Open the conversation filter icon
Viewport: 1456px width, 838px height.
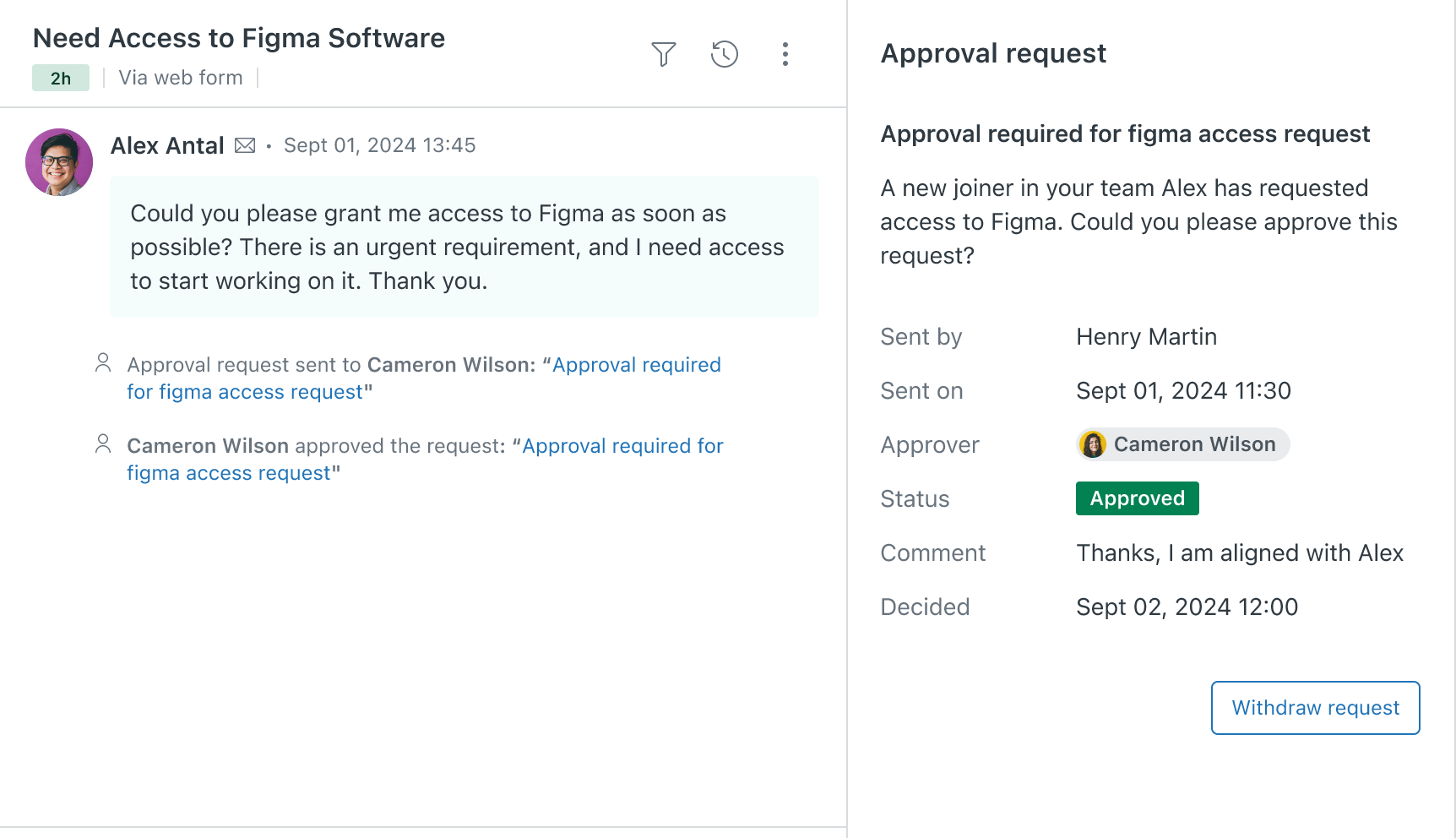(x=664, y=54)
